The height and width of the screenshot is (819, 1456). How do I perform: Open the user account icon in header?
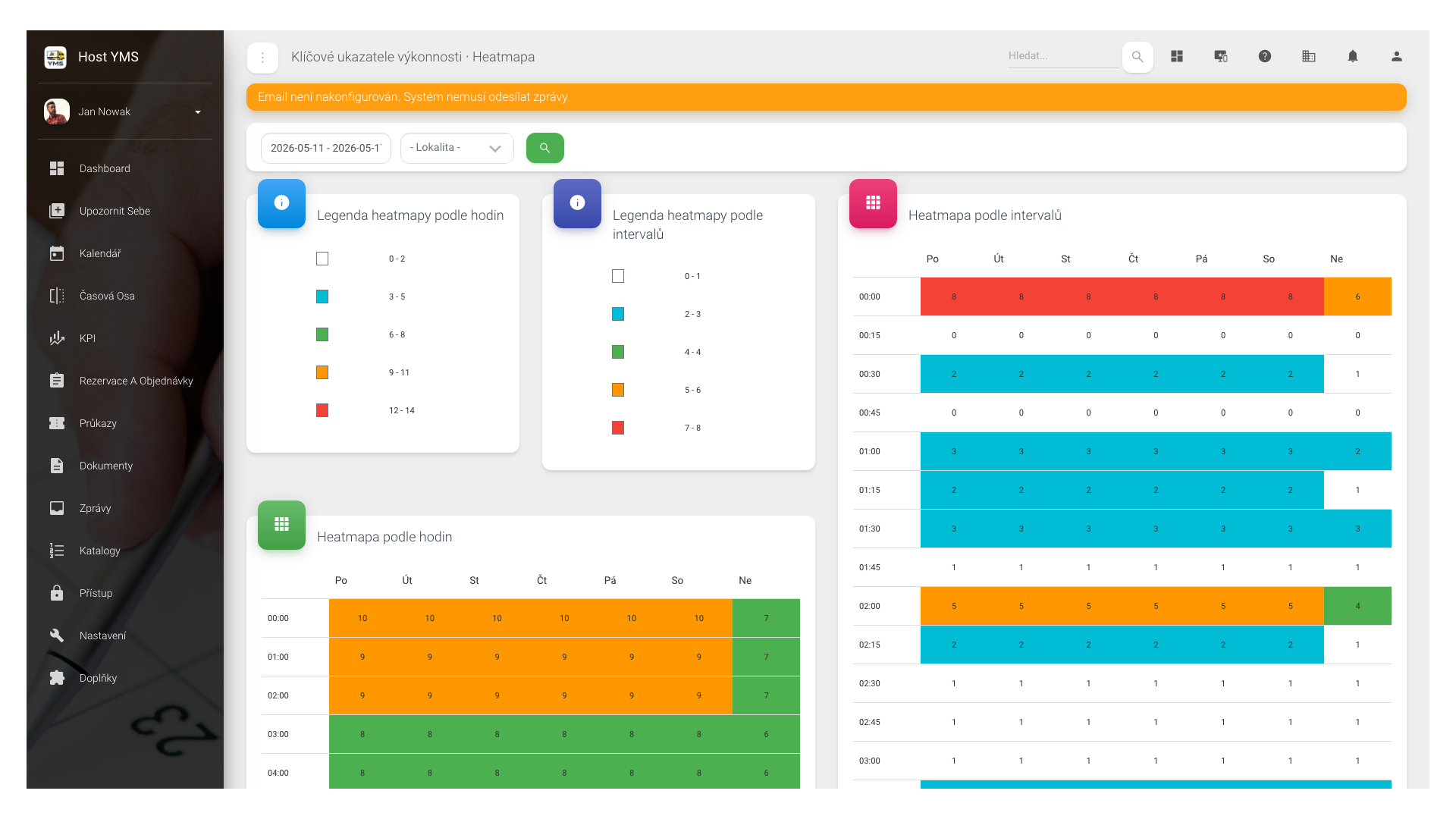click(1396, 56)
